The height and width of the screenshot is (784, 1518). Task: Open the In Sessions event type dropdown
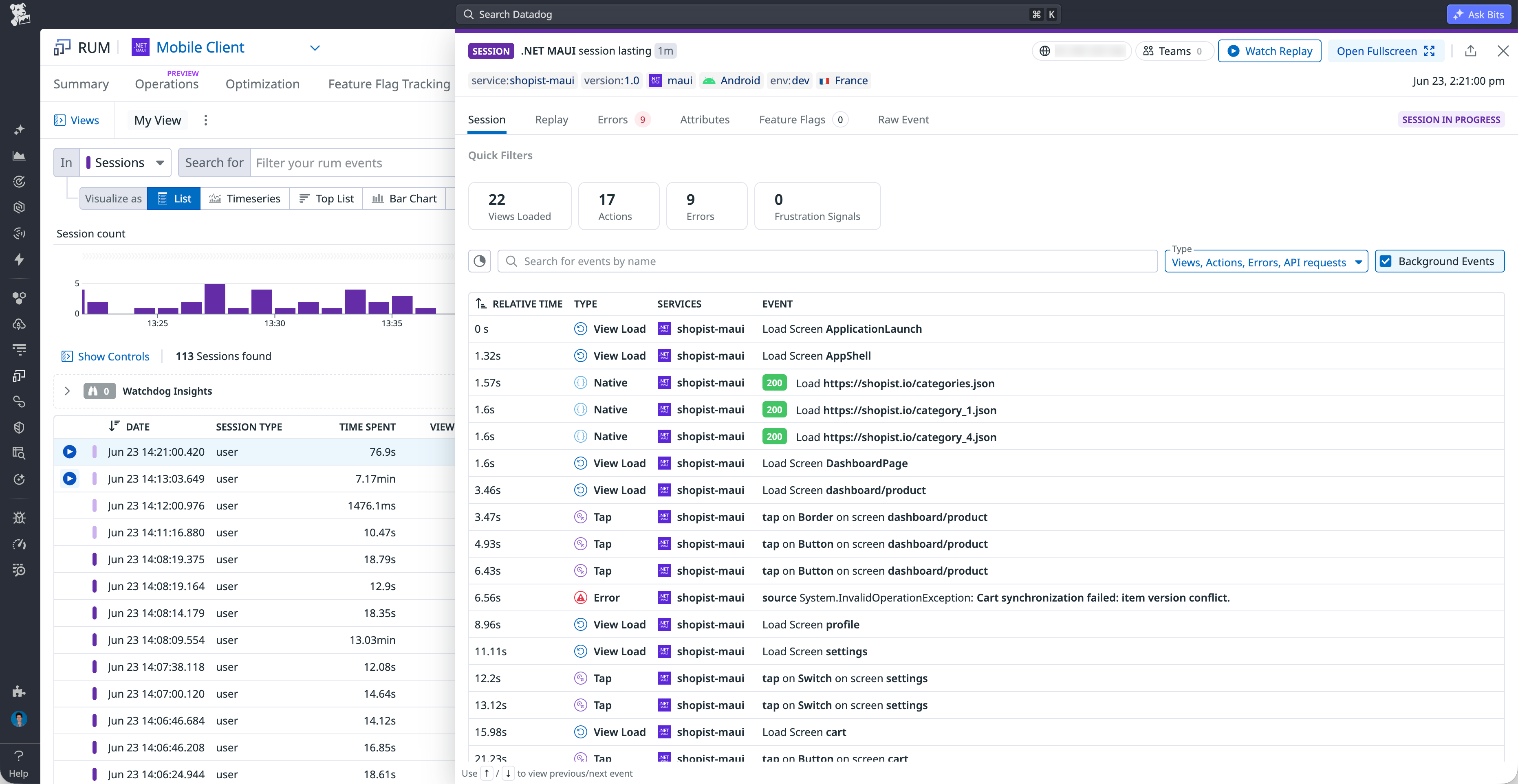[125, 163]
